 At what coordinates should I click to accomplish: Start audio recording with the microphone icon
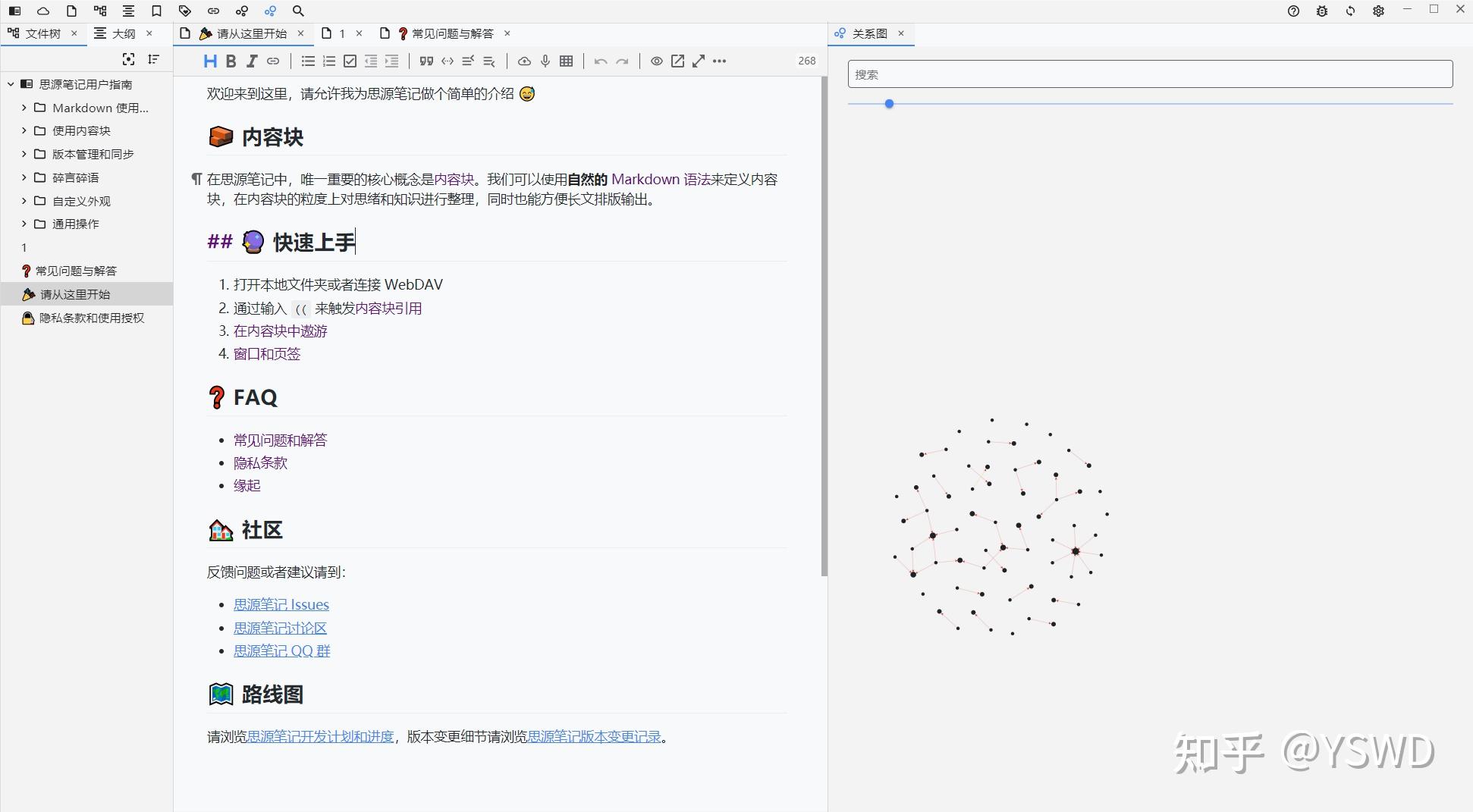click(545, 61)
